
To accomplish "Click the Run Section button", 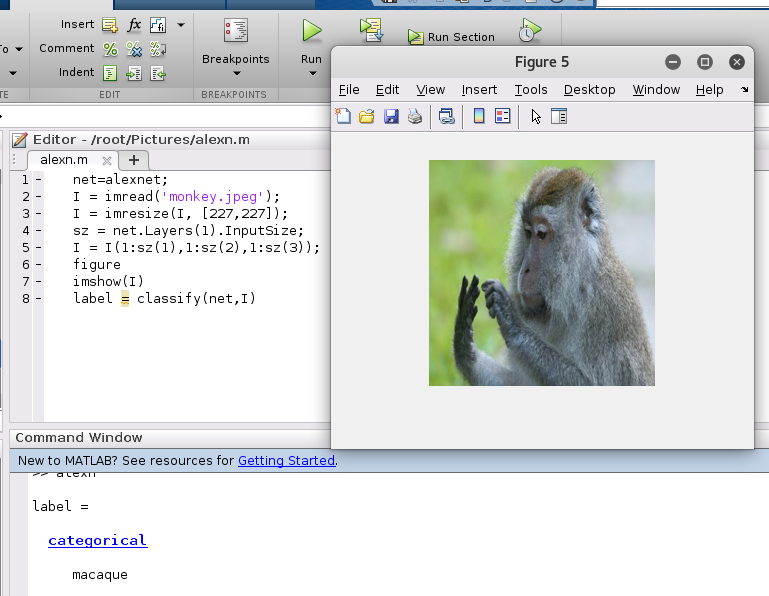I will [x=451, y=37].
